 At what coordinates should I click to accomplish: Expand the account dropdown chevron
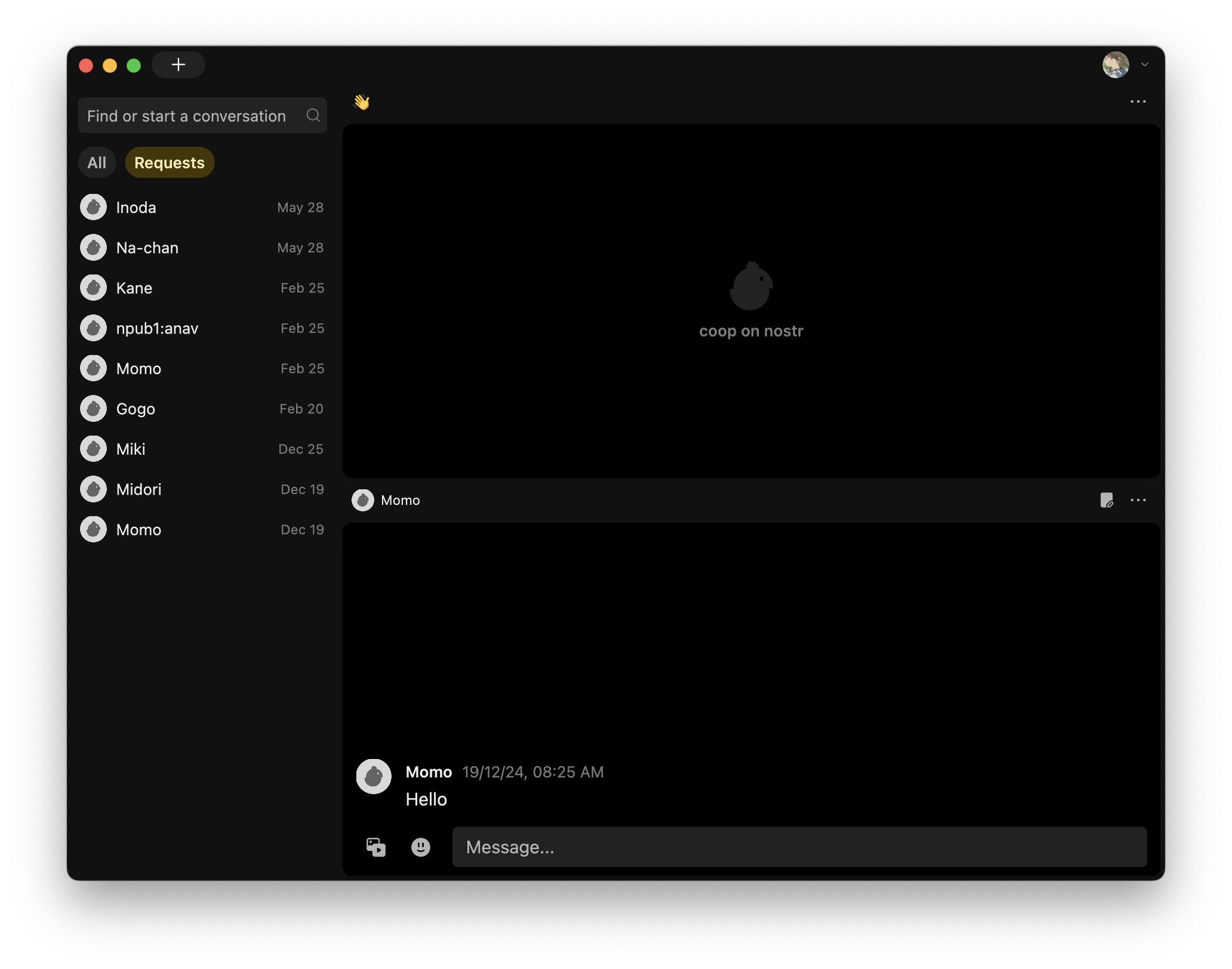1144,64
